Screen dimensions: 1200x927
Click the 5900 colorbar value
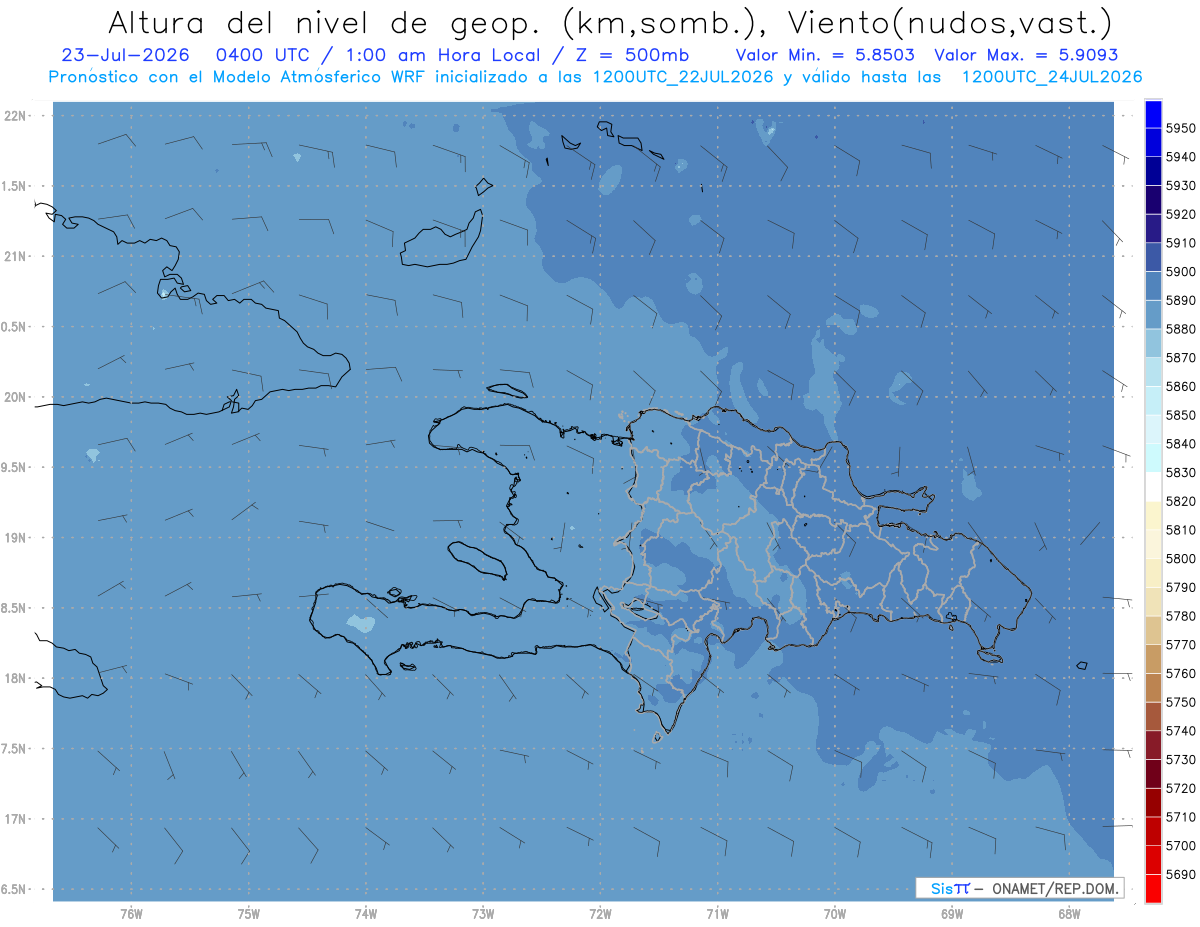point(1181,271)
